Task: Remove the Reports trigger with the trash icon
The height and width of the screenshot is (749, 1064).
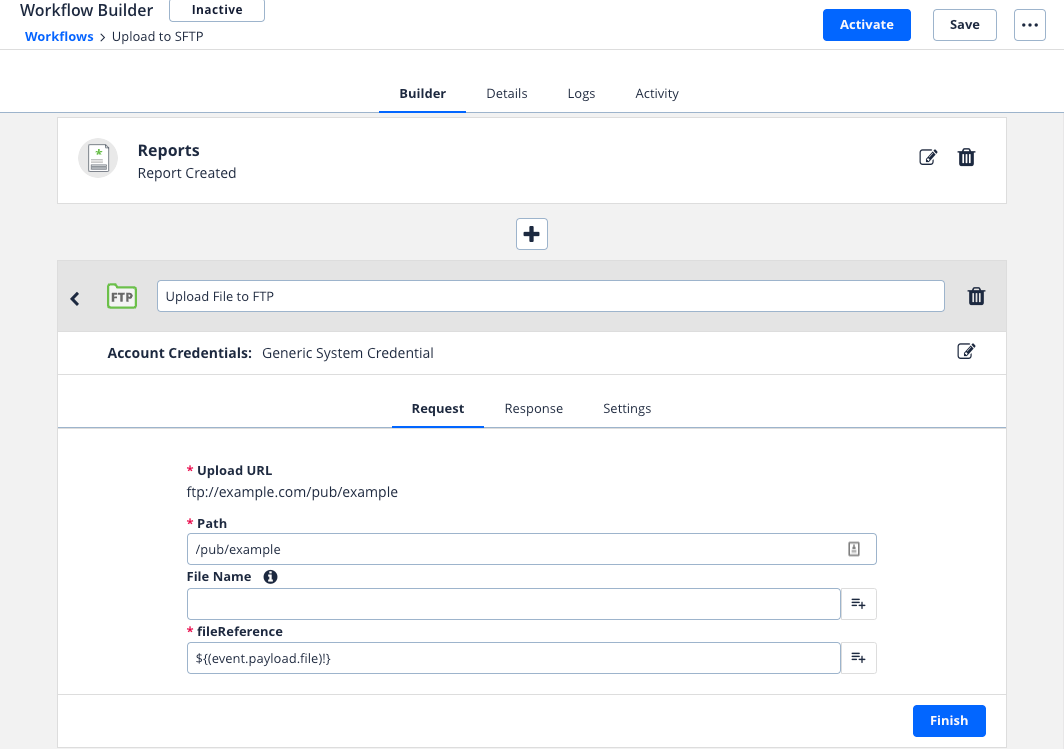Action: pos(966,157)
